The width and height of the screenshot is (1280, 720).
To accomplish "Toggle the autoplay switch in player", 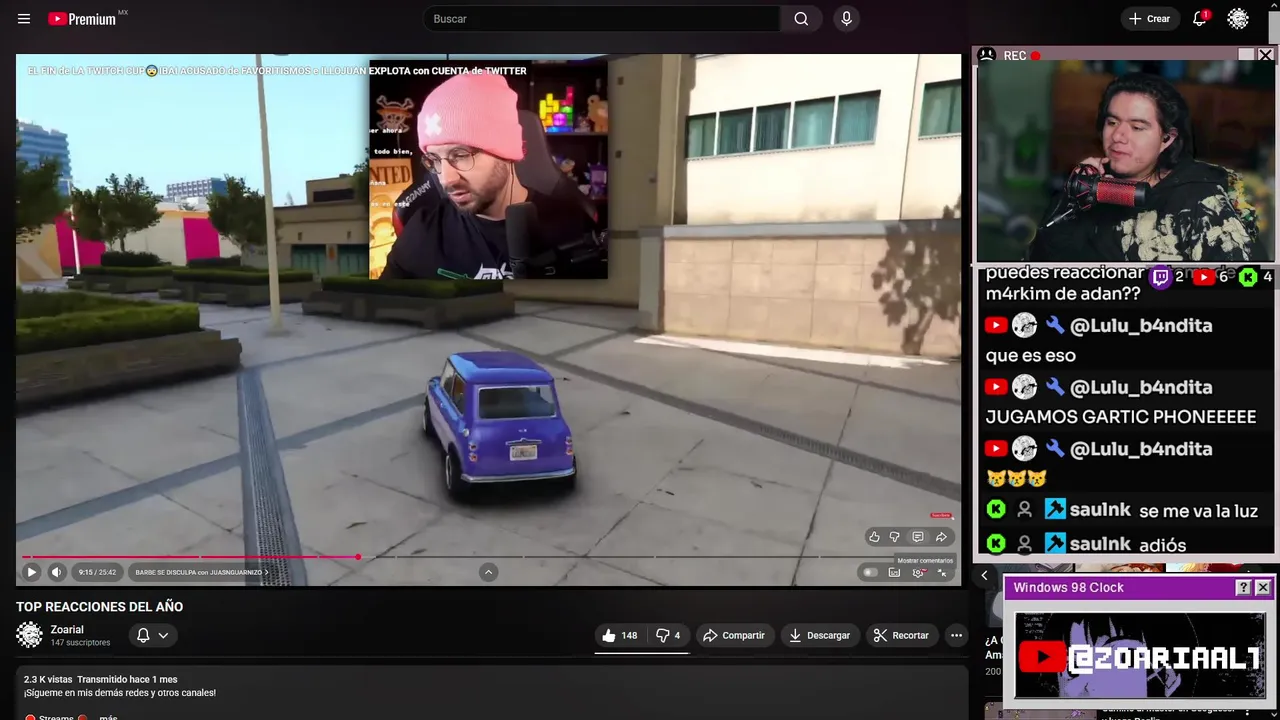I will coord(870,573).
